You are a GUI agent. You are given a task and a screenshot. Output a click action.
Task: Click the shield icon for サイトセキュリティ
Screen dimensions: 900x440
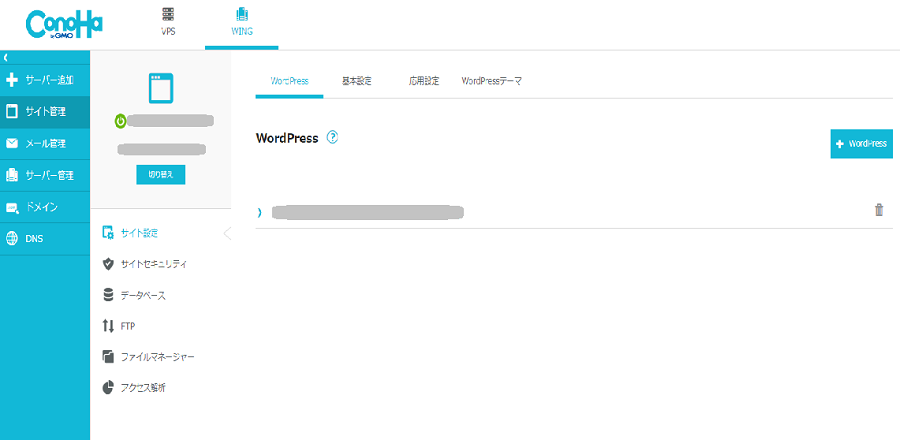point(108,264)
